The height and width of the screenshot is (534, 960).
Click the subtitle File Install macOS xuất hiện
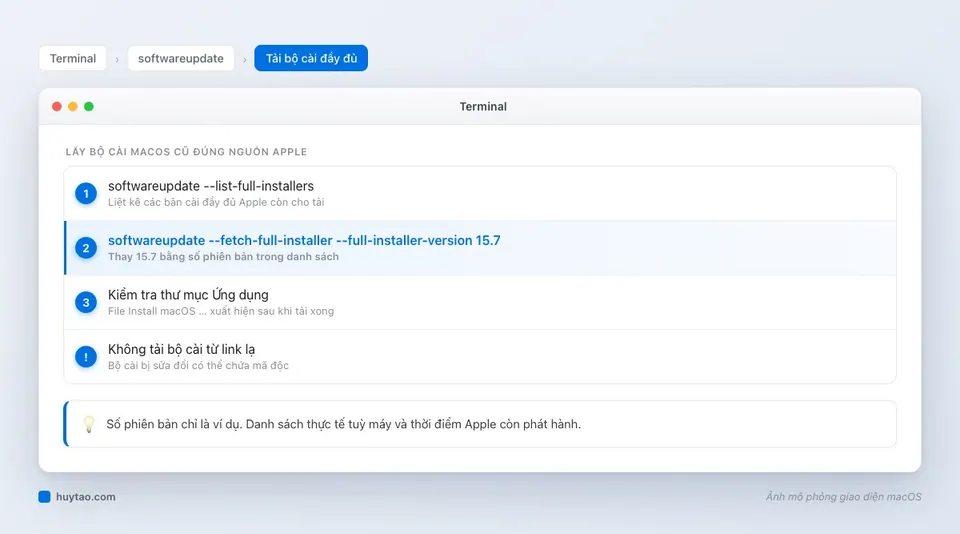[x=221, y=311]
